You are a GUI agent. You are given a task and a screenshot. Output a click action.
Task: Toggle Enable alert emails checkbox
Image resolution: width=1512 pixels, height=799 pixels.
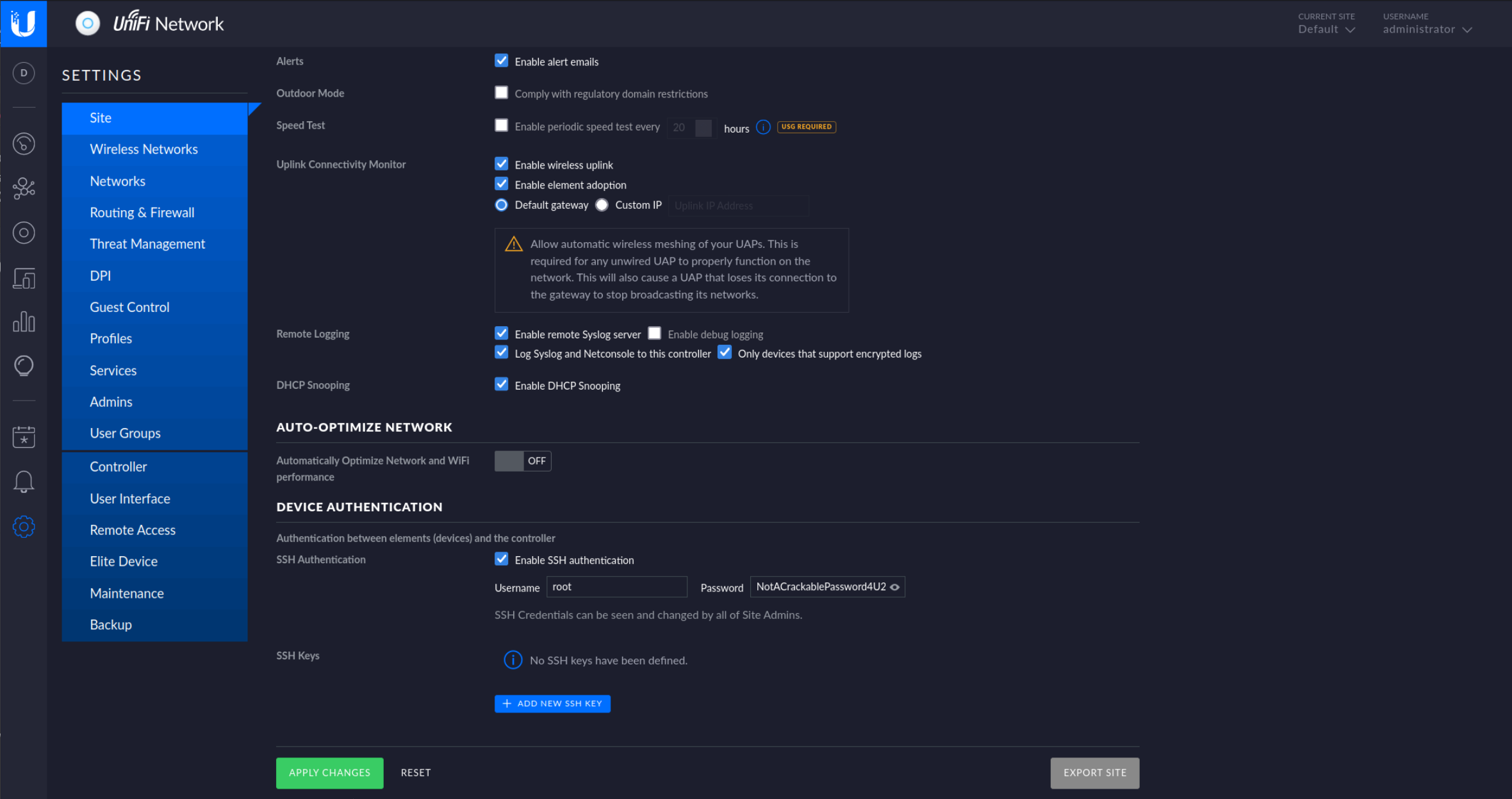[502, 61]
